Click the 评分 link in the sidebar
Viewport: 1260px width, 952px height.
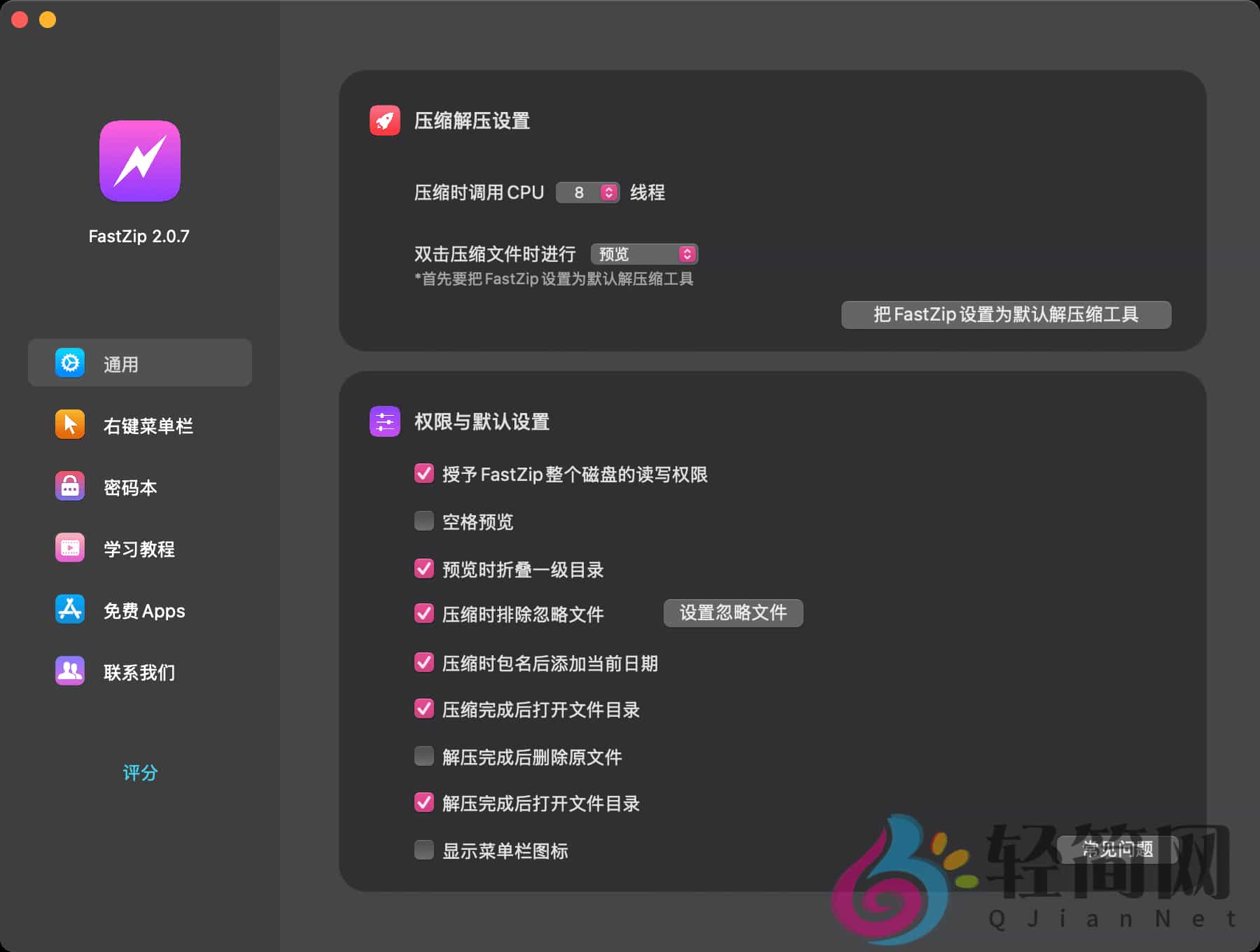(139, 773)
